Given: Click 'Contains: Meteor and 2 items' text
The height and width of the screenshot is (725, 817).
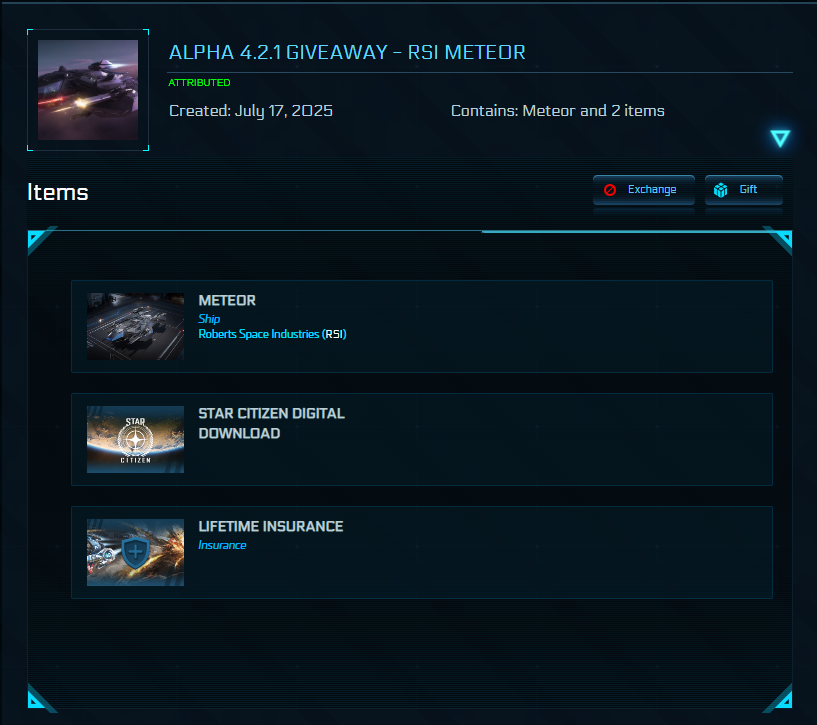Looking at the screenshot, I should pos(558,110).
